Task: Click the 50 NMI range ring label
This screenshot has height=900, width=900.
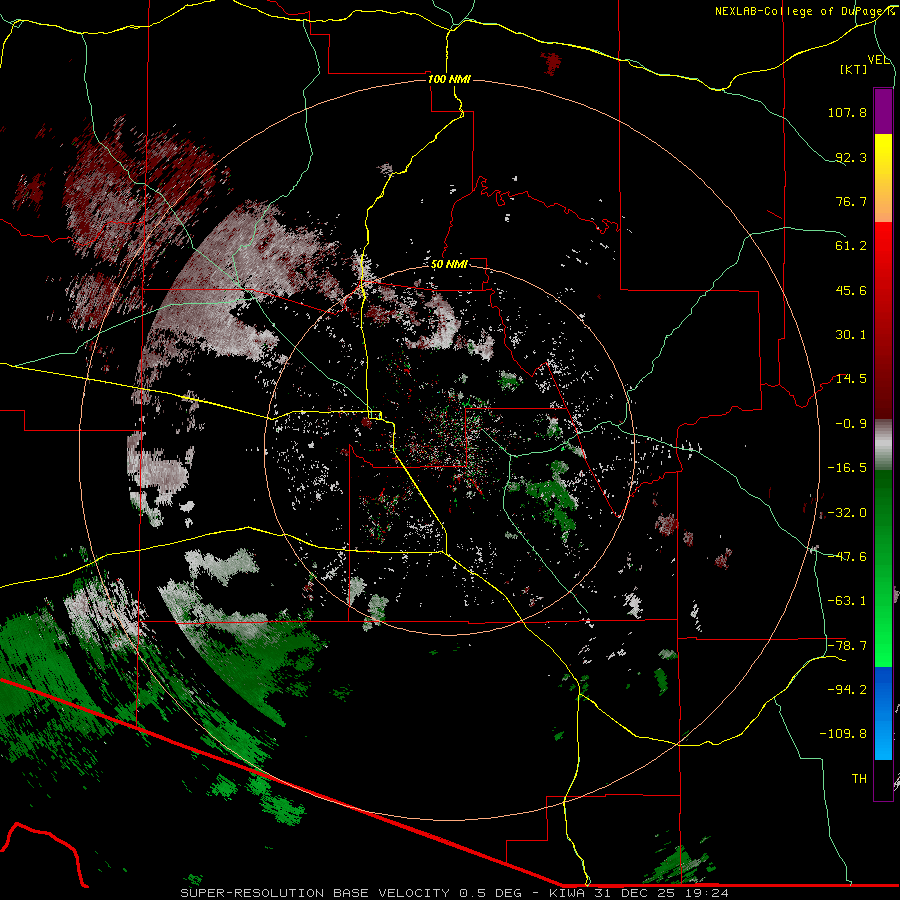Action: pos(449,264)
